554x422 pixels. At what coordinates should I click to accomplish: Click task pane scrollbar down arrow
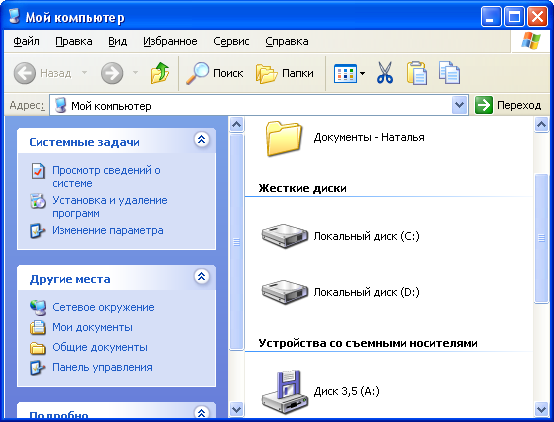point(236,410)
